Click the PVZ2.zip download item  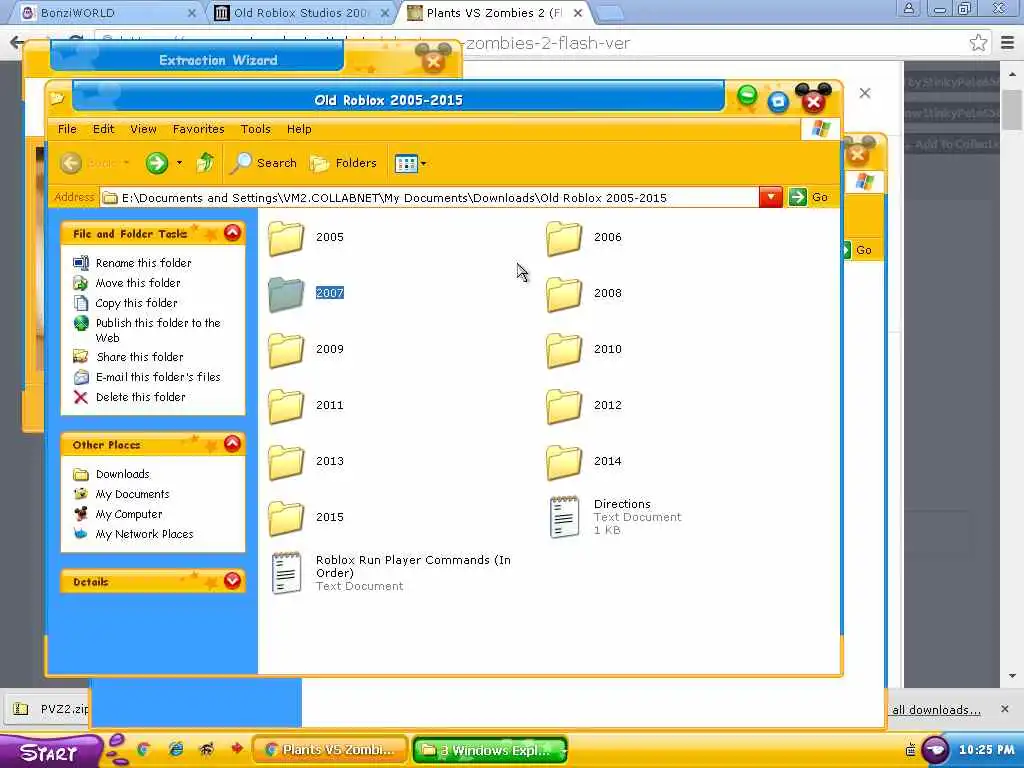49,709
